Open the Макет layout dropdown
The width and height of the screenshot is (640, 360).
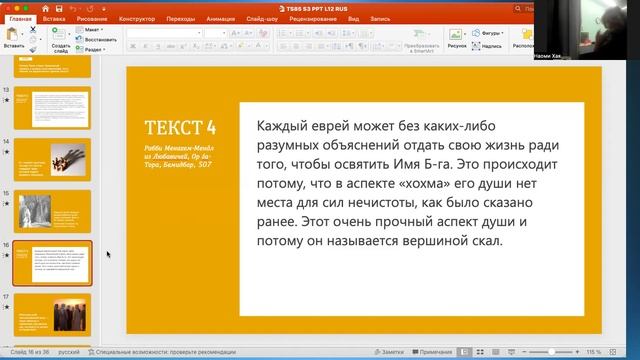[x=90, y=29]
